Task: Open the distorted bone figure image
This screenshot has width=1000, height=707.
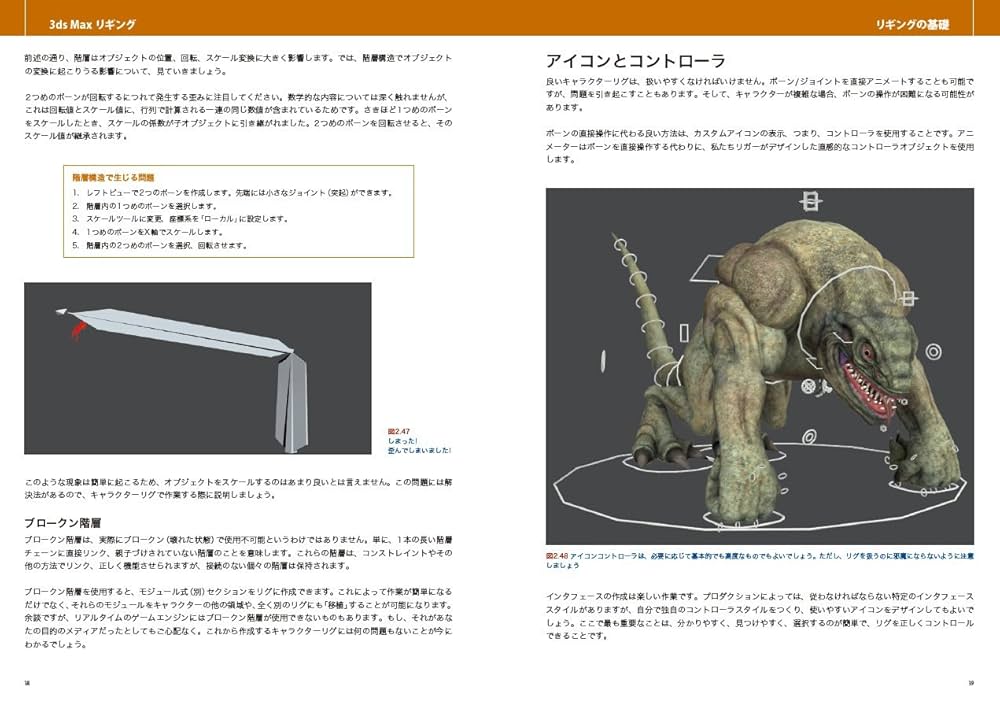Action: (198, 368)
